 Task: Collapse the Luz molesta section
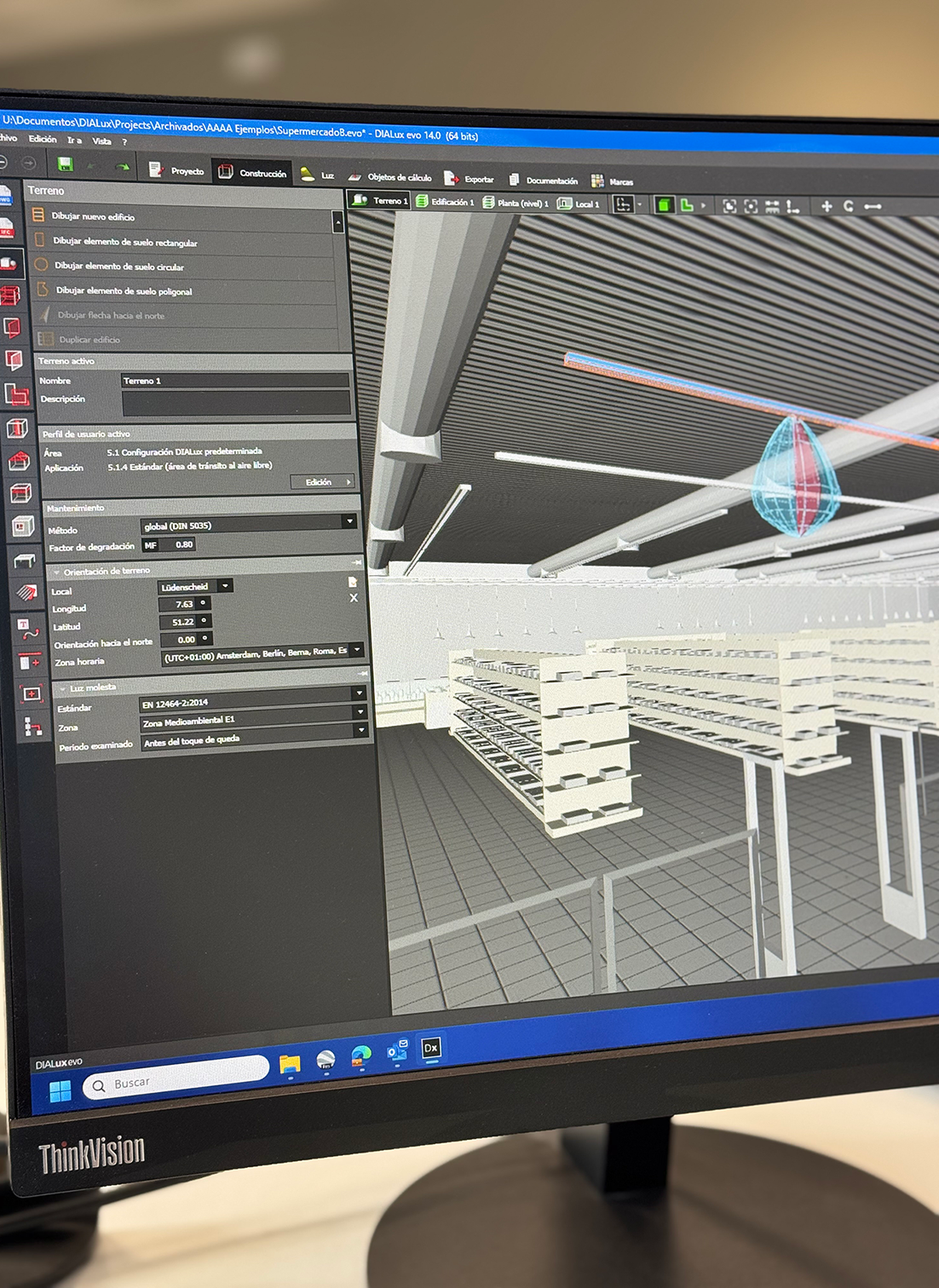(x=63, y=687)
